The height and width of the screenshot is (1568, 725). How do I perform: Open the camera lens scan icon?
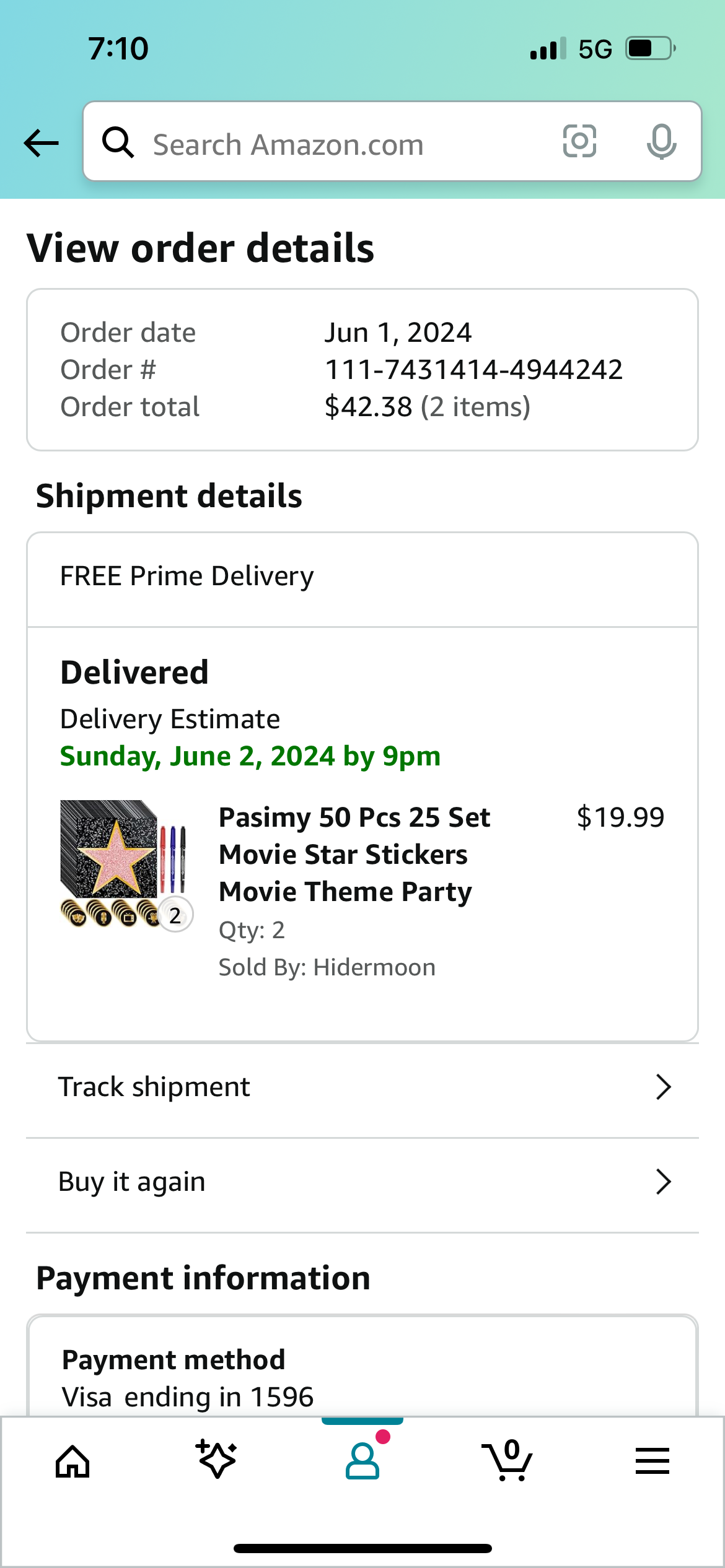click(x=579, y=141)
